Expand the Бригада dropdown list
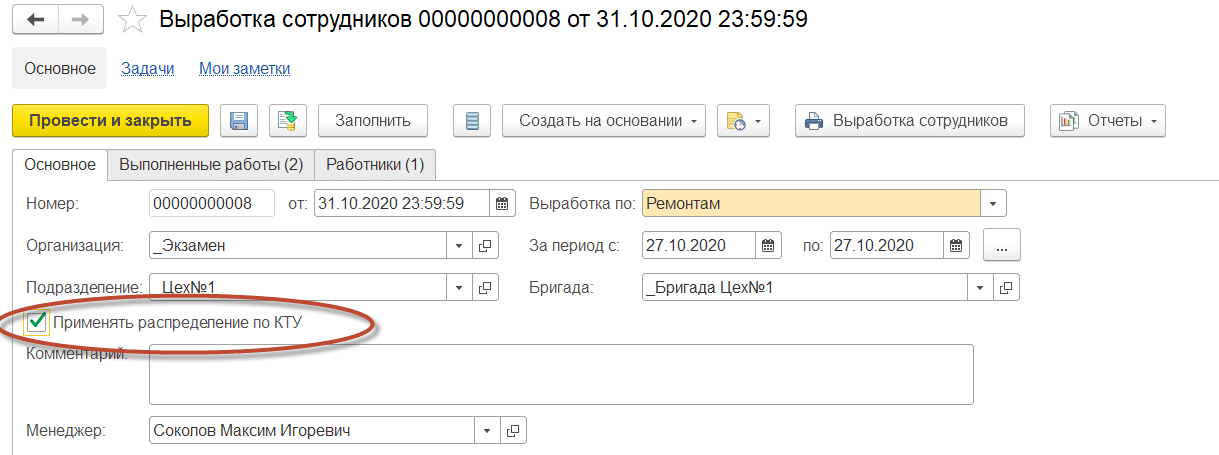 click(x=980, y=288)
